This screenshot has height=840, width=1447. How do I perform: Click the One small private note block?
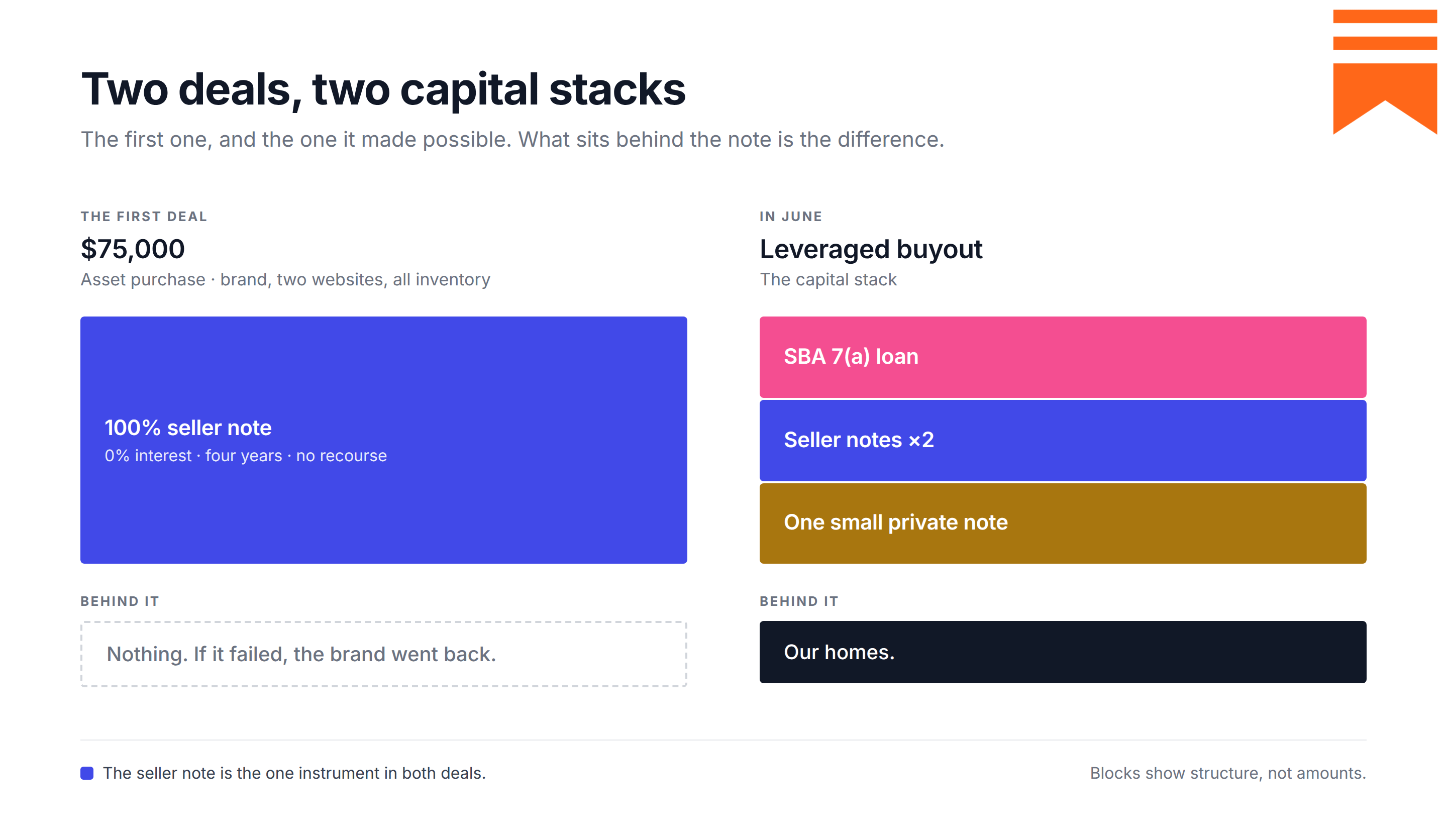coord(1062,523)
